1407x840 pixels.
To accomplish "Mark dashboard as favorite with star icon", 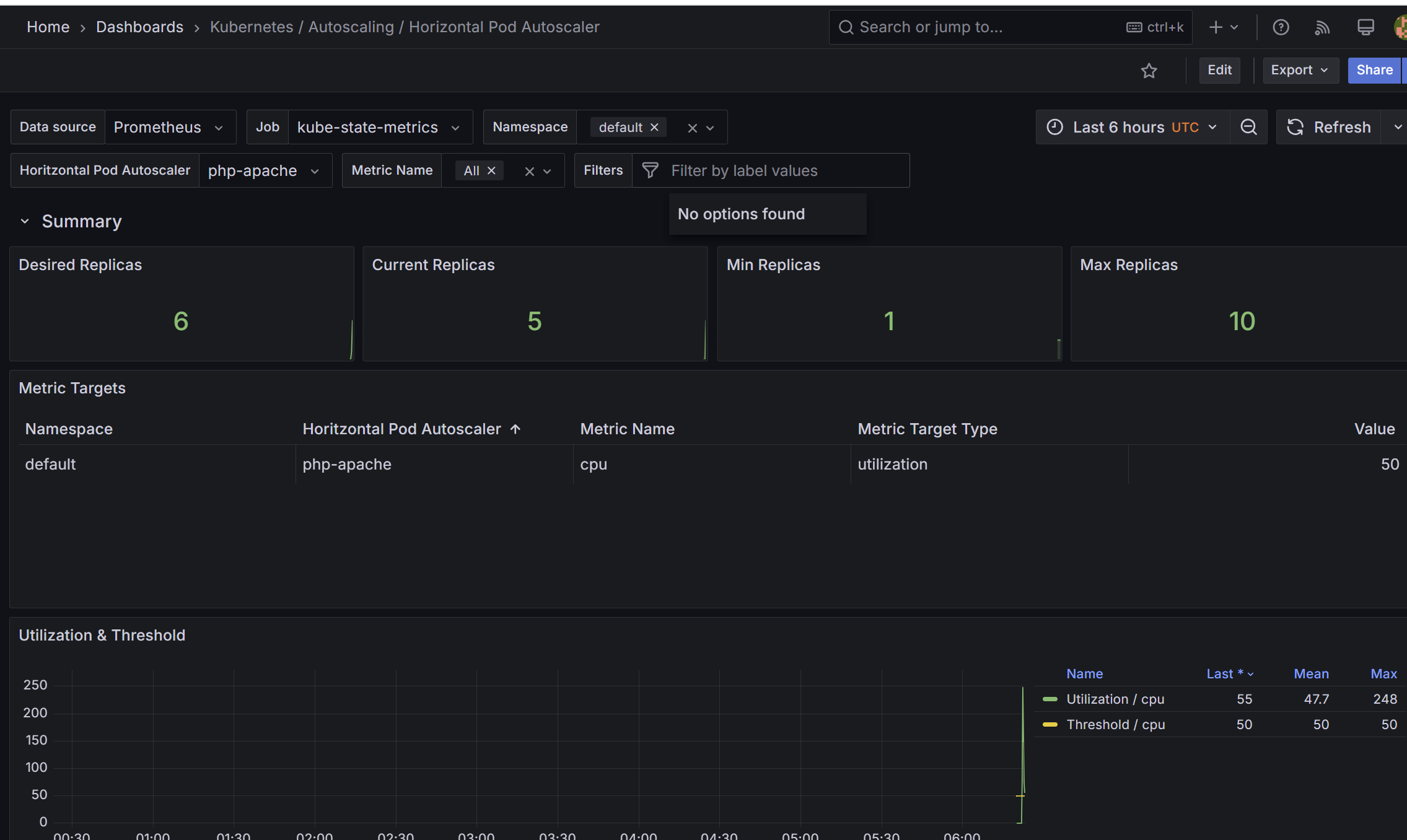I will [1149, 71].
